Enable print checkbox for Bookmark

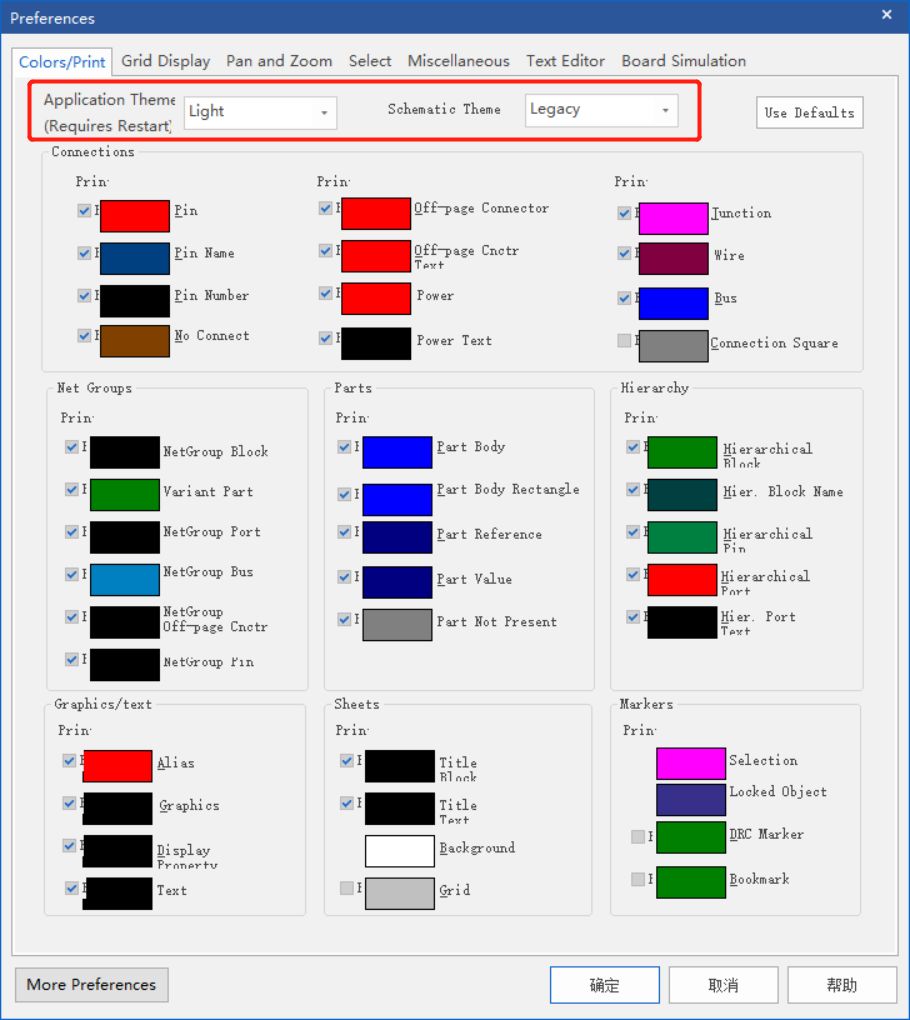[638, 879]
